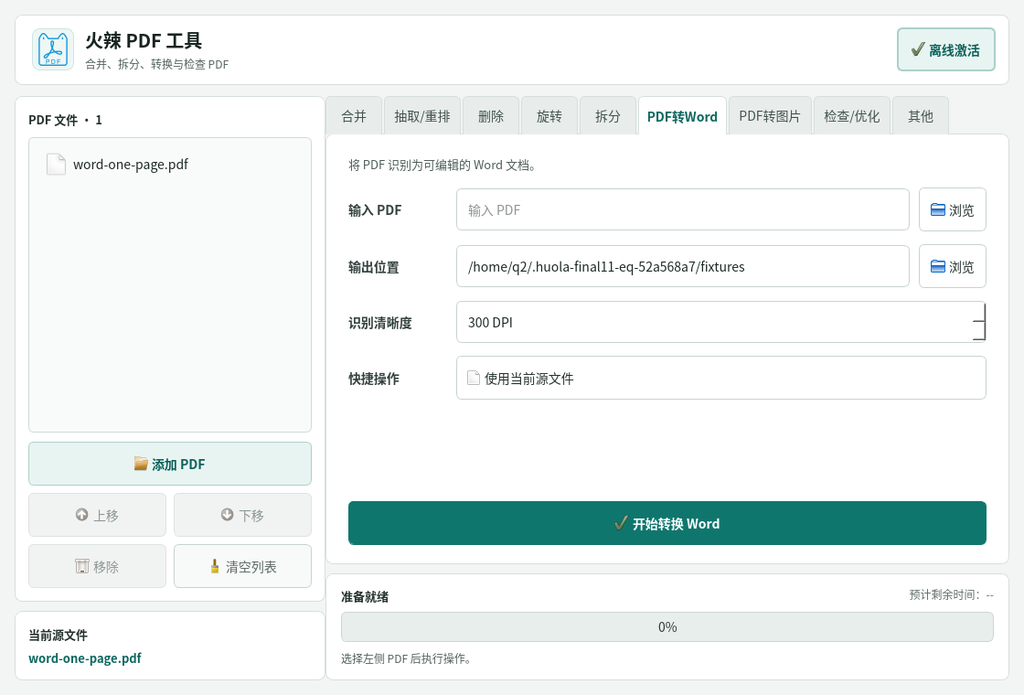Click 使用当前源文件 quick action

(x=721, y=378)
